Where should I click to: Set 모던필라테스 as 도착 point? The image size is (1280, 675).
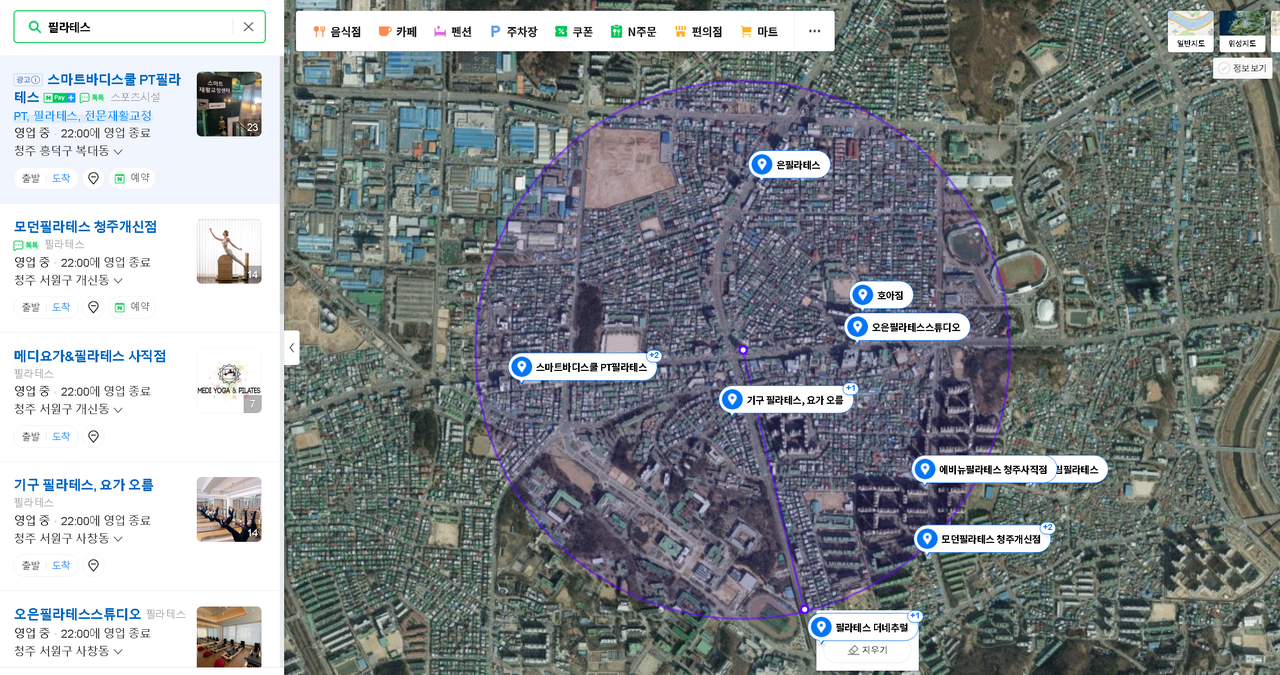pyautogui.click(x=61, y=307)
